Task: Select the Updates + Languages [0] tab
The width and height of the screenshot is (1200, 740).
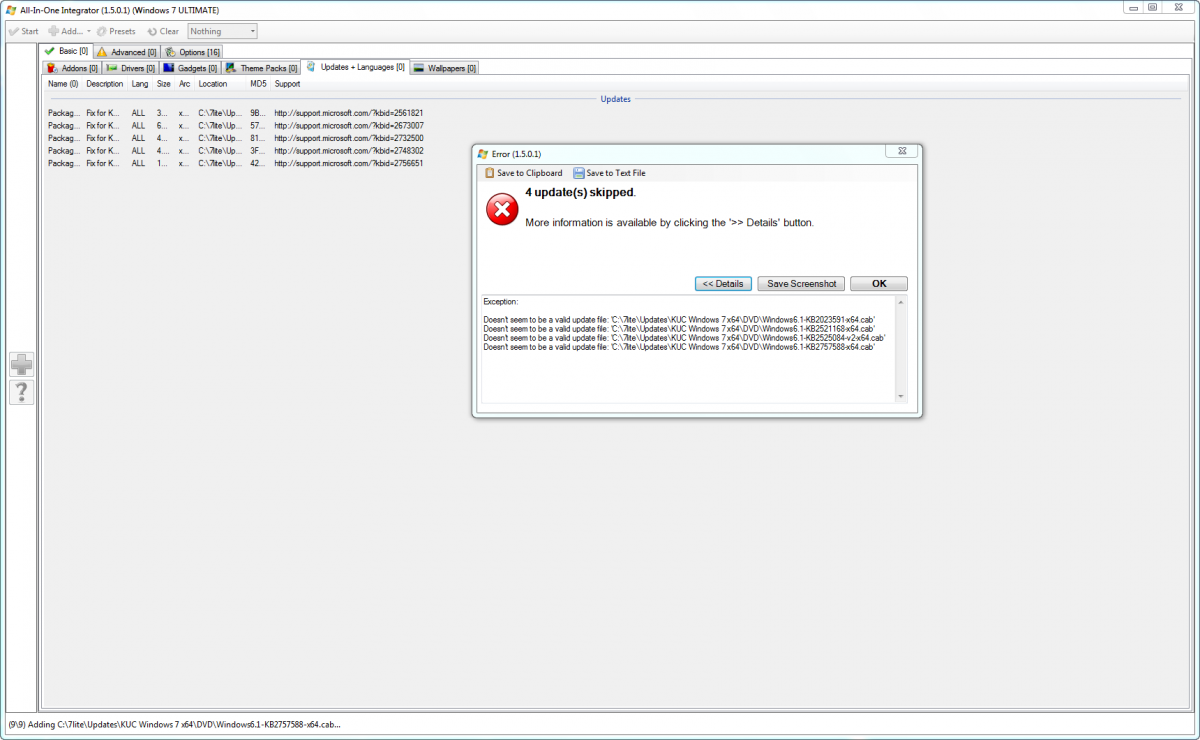Action: coord(356,67)
